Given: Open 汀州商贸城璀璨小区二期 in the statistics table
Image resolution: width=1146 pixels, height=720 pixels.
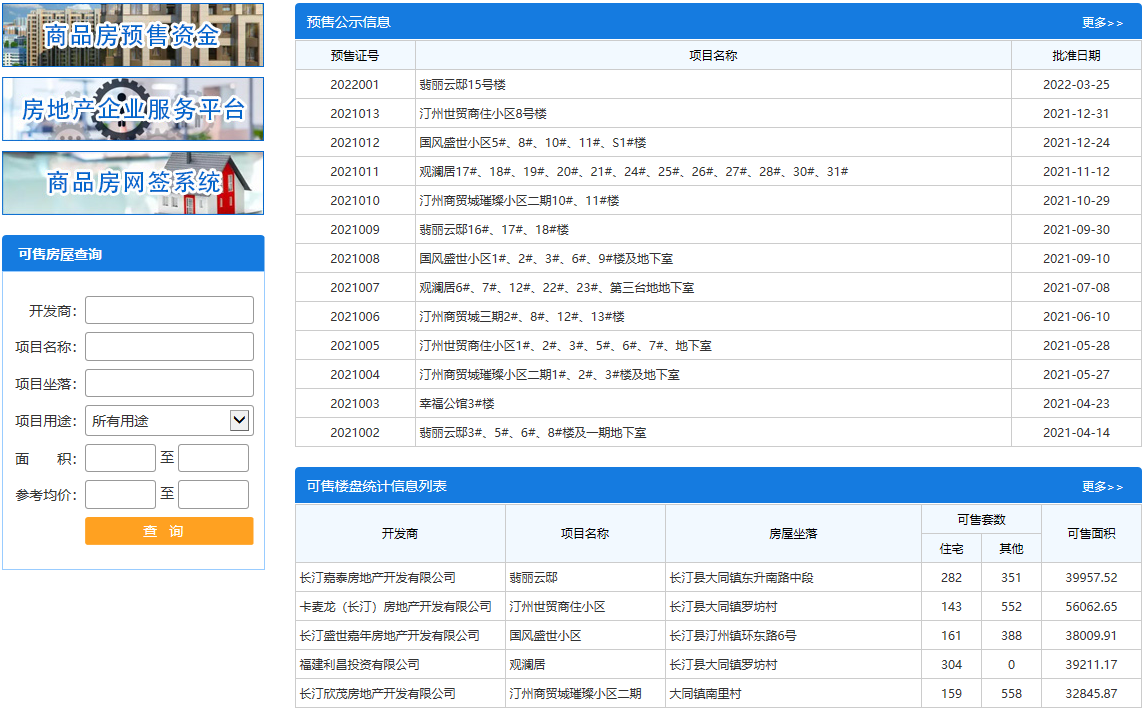Looking at the screenshot, I should tap(575, 694).
